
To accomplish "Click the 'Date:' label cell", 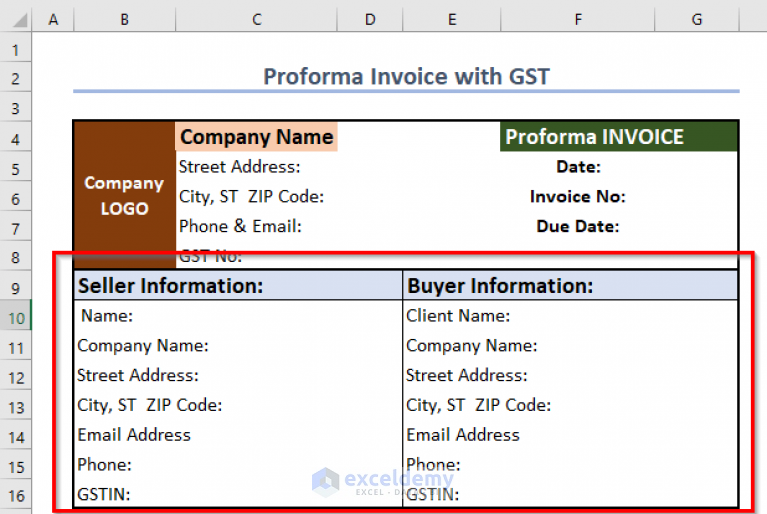I will coord(578,167).
